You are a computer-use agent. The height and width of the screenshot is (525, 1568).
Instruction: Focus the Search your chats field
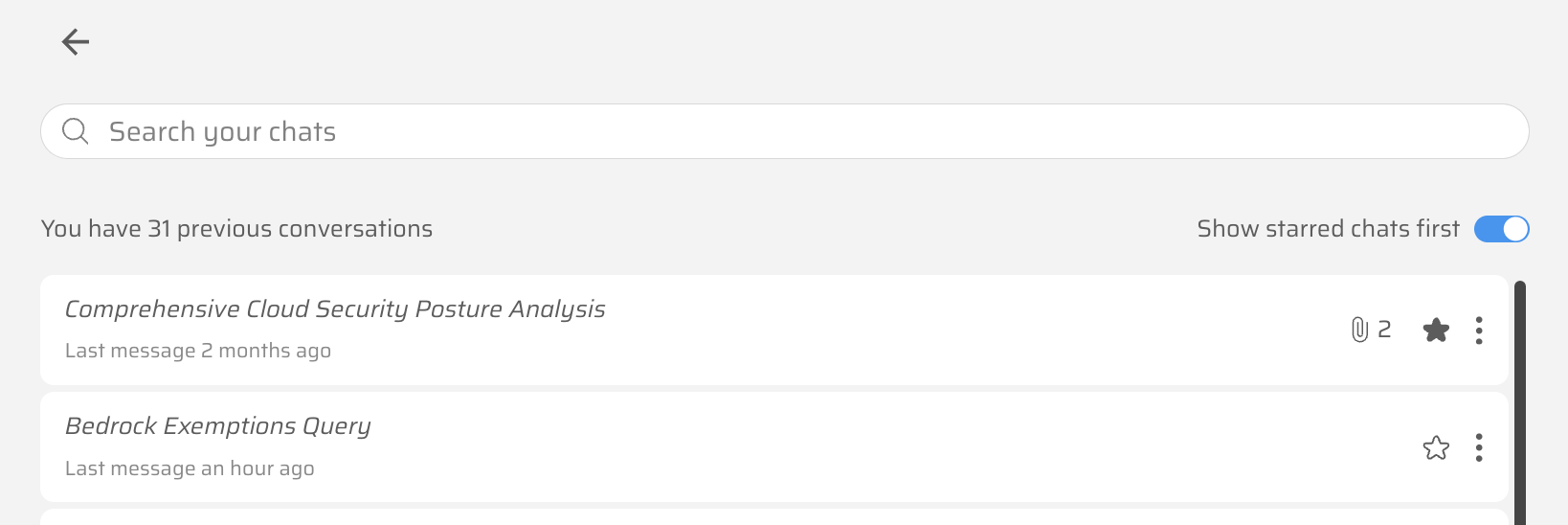pyautogui.click(x=766, y=131)
